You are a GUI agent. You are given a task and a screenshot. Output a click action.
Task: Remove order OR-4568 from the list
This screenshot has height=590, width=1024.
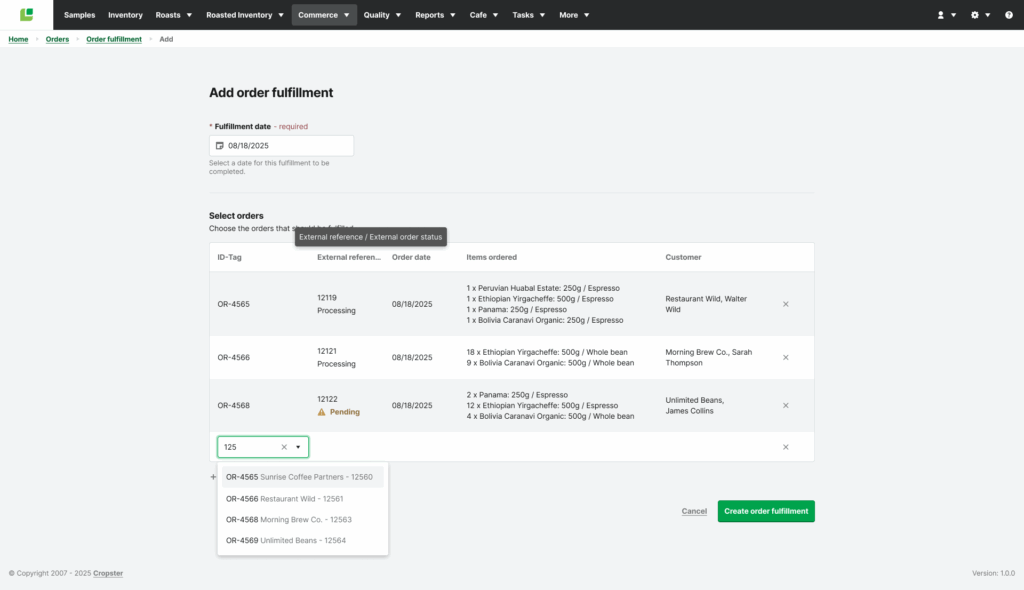tap(786, 405)
